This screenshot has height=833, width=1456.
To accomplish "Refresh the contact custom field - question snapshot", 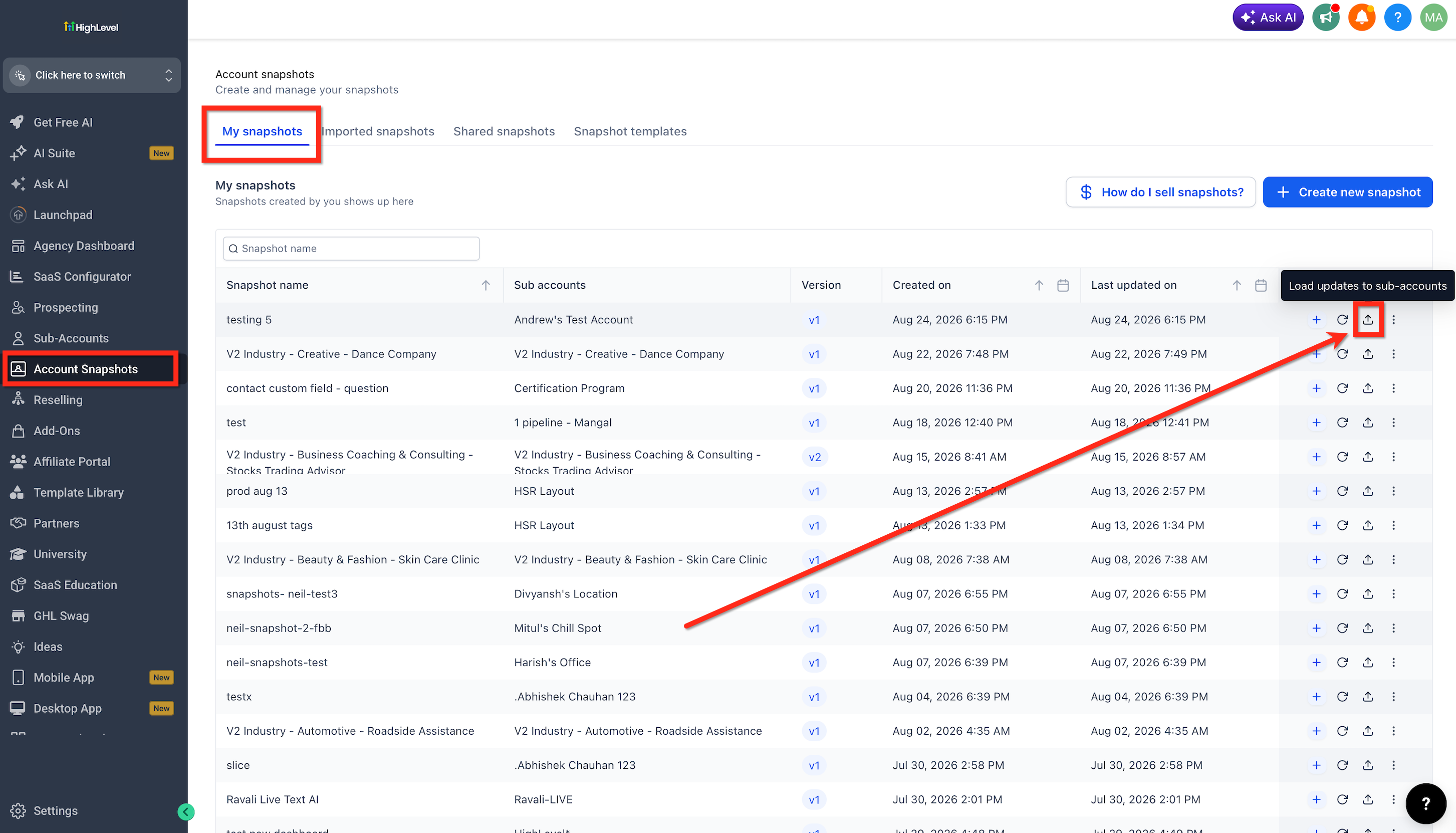I will [1342, 388].
